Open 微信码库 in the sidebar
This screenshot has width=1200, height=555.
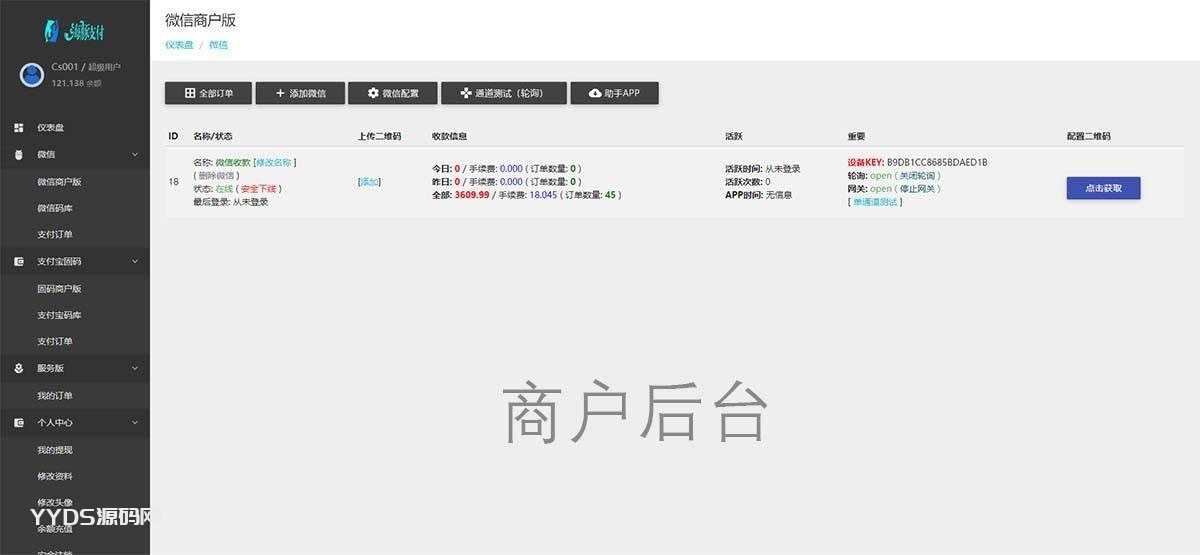54,208
